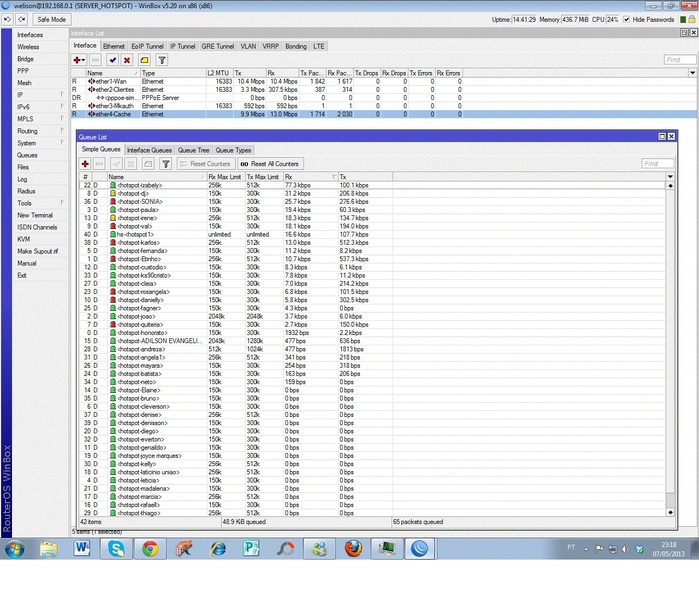Click Reset Counters button

[206, 164]
